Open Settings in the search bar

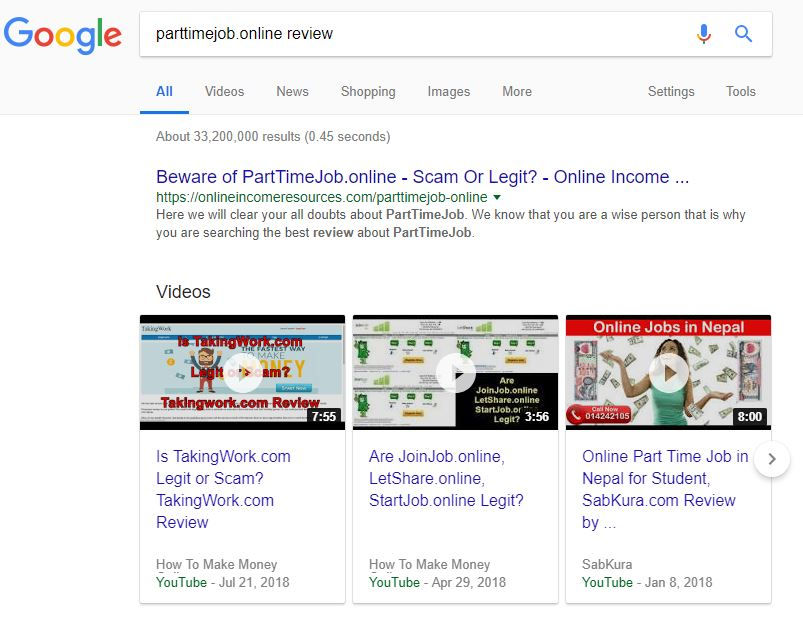[x=671, y=92]
